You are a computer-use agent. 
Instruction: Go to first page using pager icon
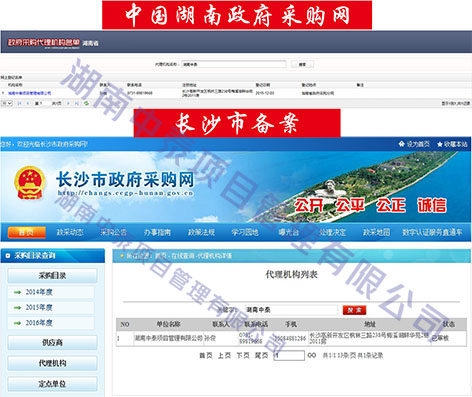[x=19, y=103]
